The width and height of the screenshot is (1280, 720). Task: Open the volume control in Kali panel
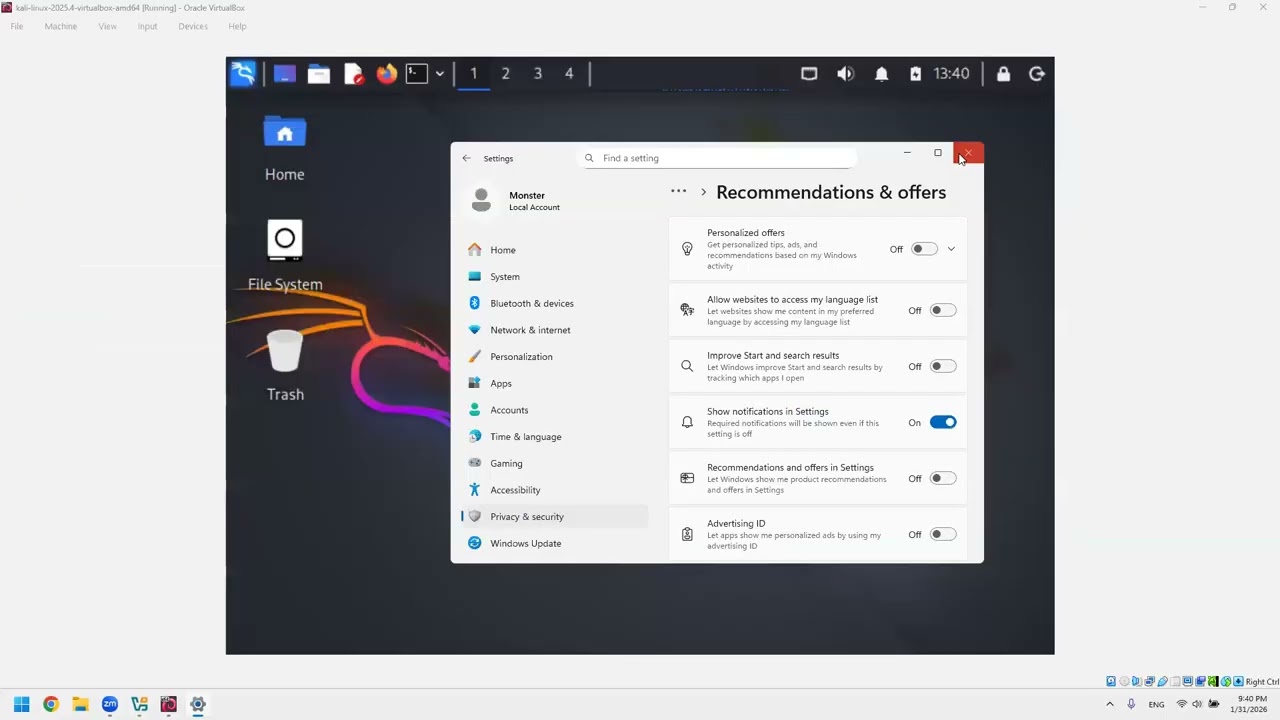click(845, 73)
